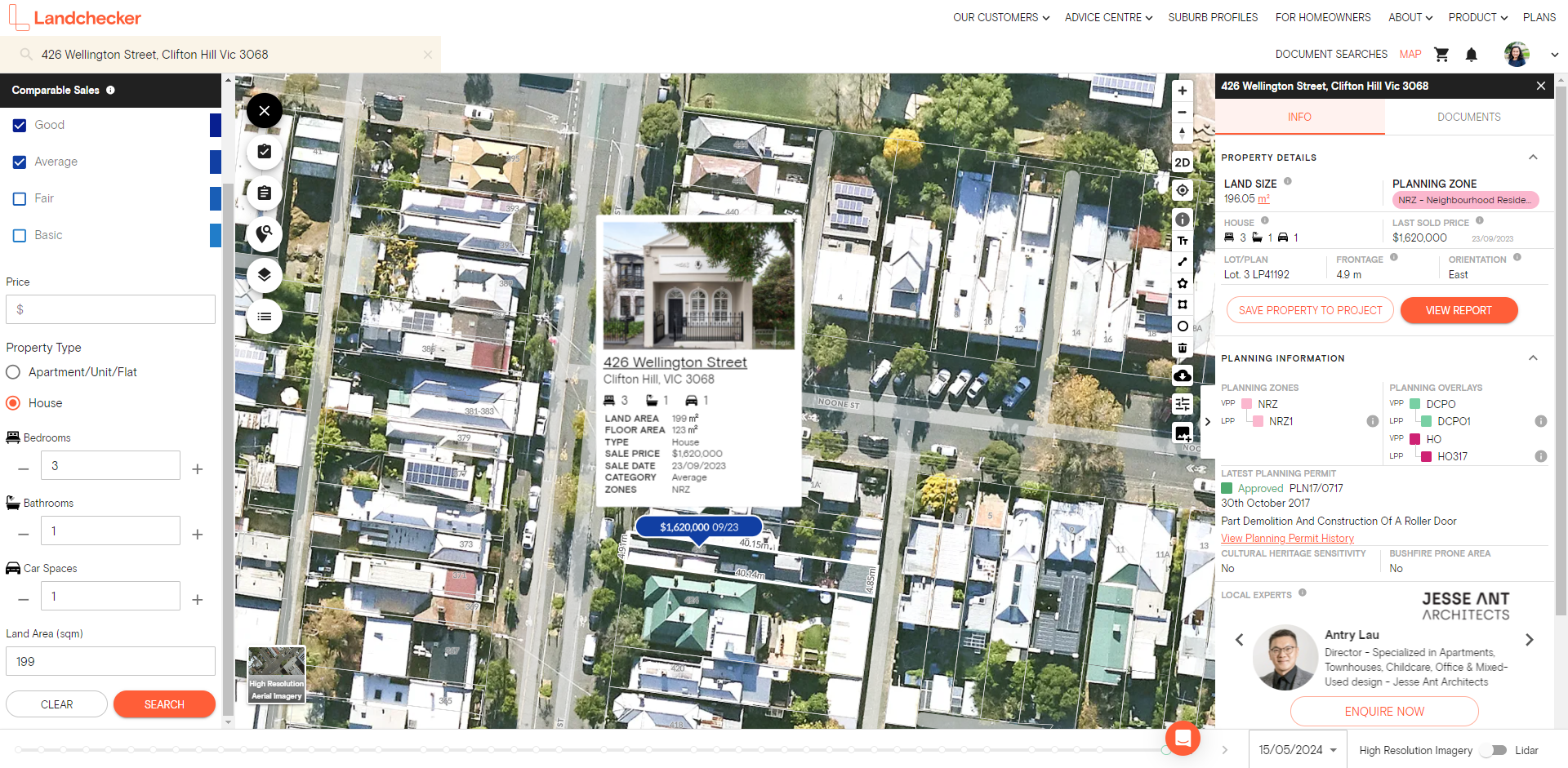Viewport: 1568px width, 768px height.
Task: Click the Clear filters button
Action: tap(56, 704)
